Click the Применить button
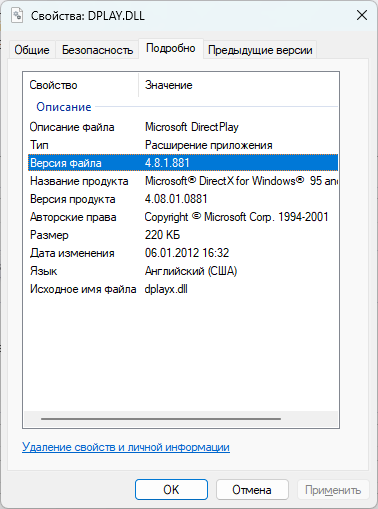The width and height of the screenshot is (378, 509). pyautogui.click(x=333, y=490)
